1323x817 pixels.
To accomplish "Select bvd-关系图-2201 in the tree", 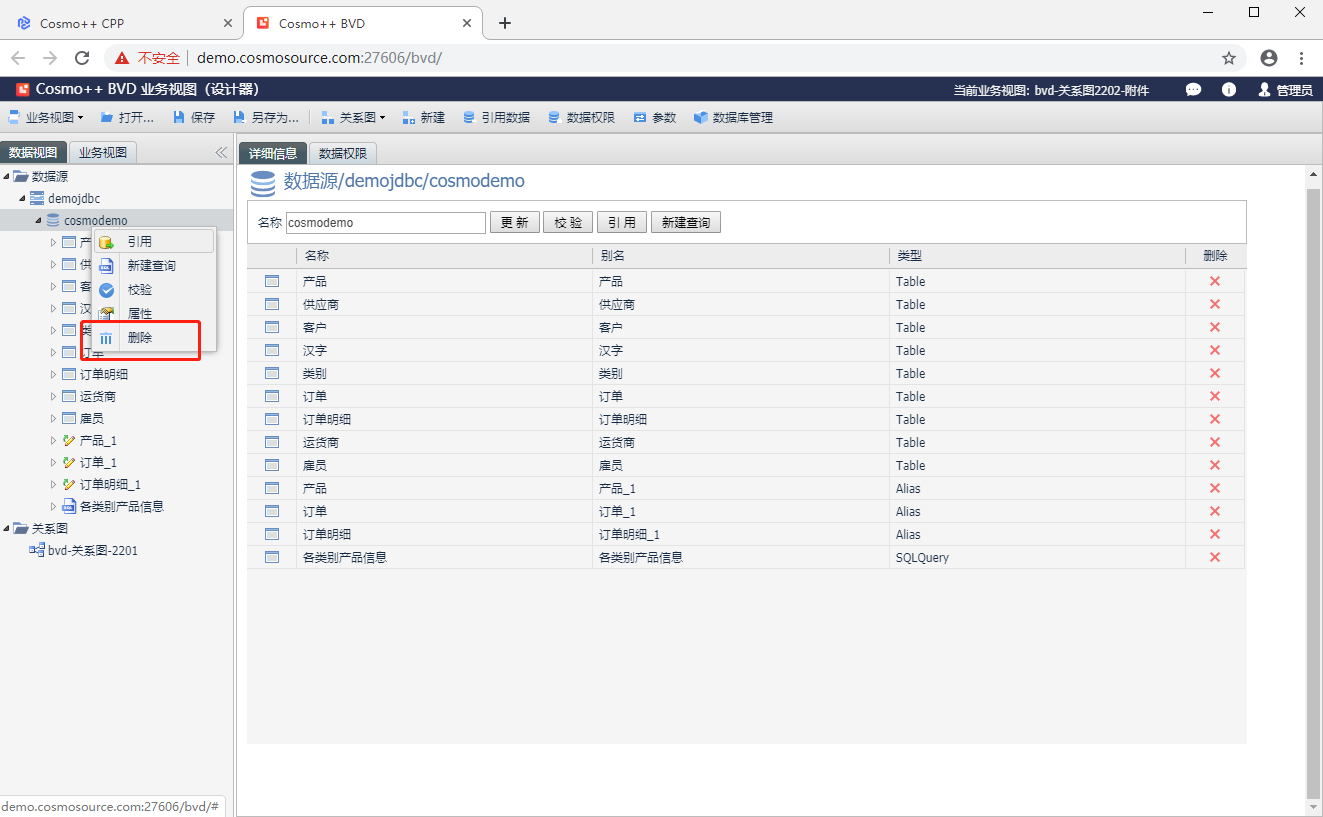I will [x=93, y=550].
